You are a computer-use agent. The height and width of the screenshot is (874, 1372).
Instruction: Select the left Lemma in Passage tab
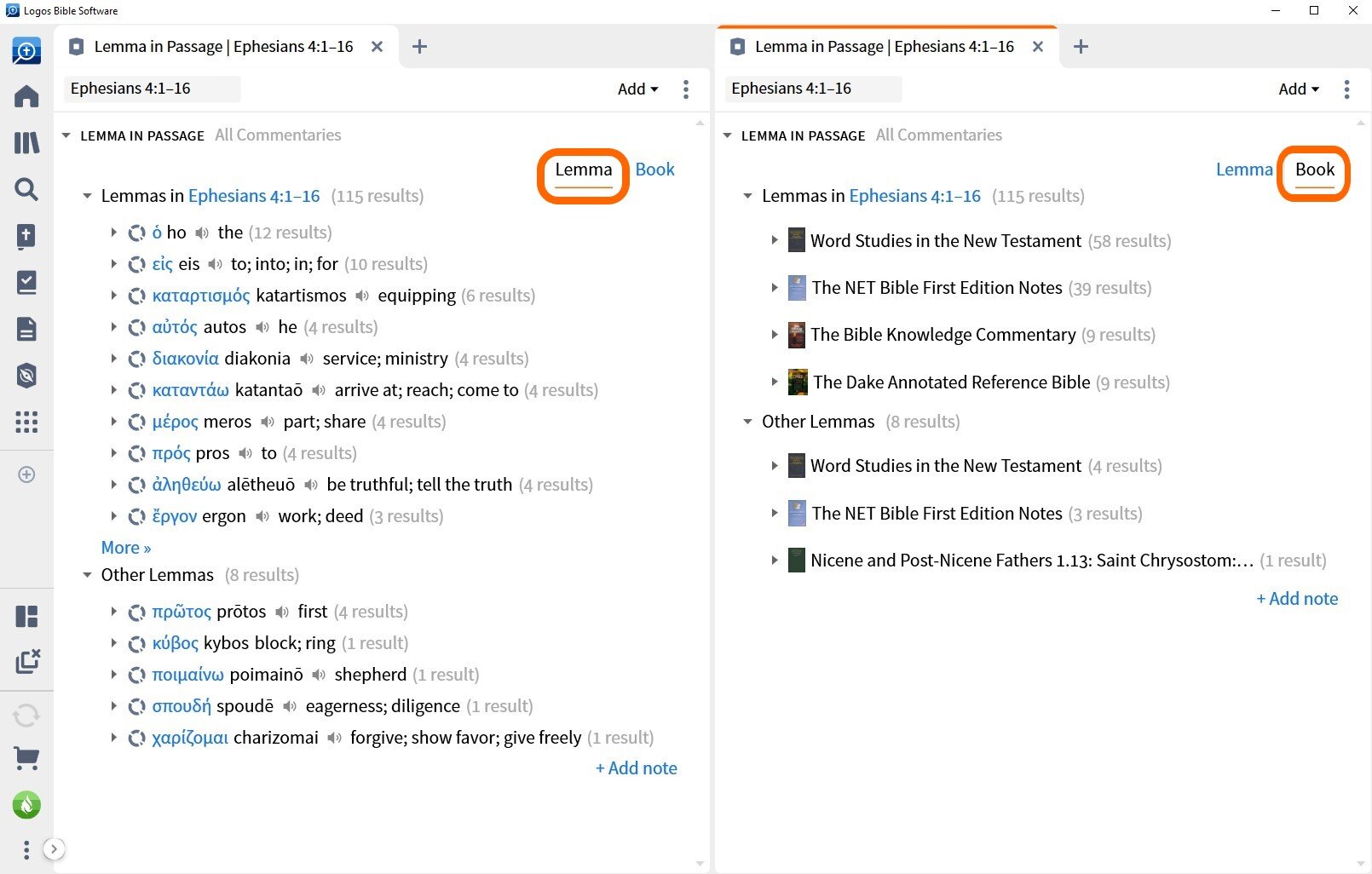tap(223, 47)
